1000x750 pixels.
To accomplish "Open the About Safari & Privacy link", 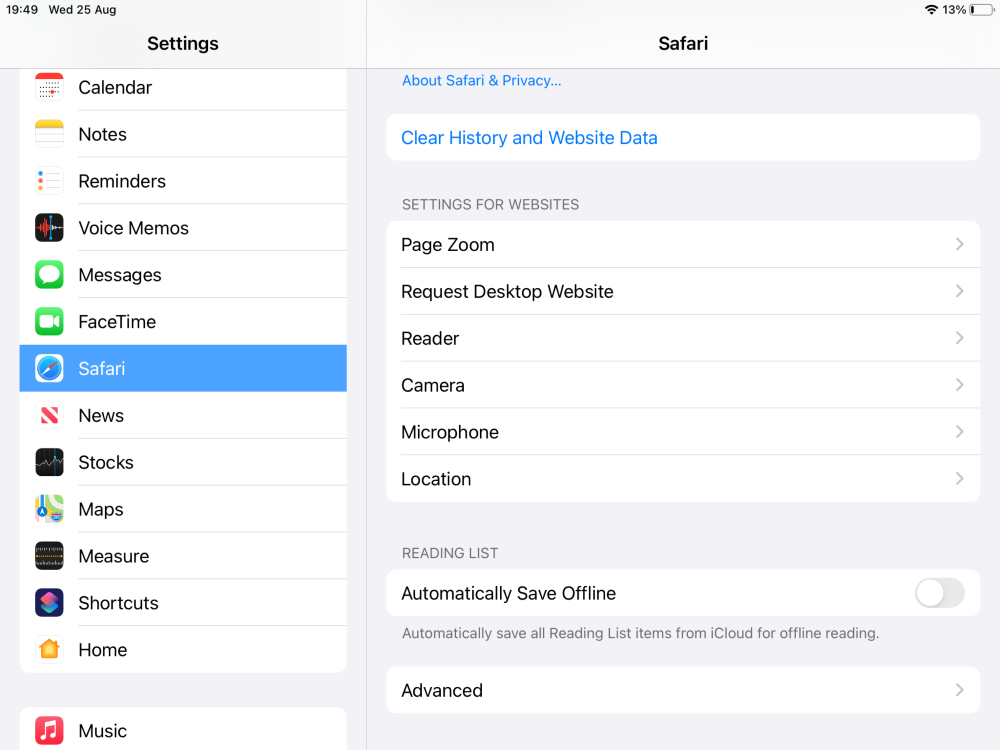I will pyautogui.click(x=481, y=81).
